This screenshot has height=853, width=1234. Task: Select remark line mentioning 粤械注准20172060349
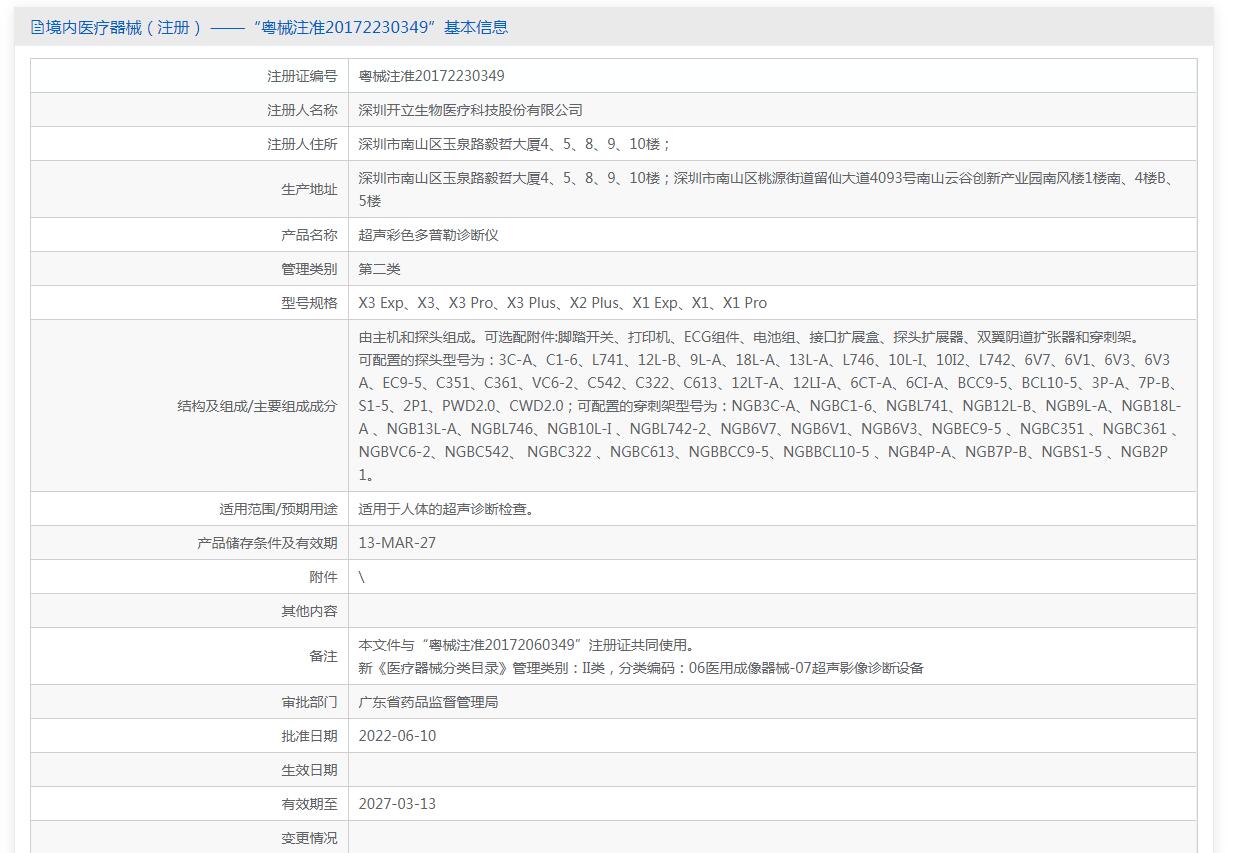pyautogui.click(x=526, y=645)
